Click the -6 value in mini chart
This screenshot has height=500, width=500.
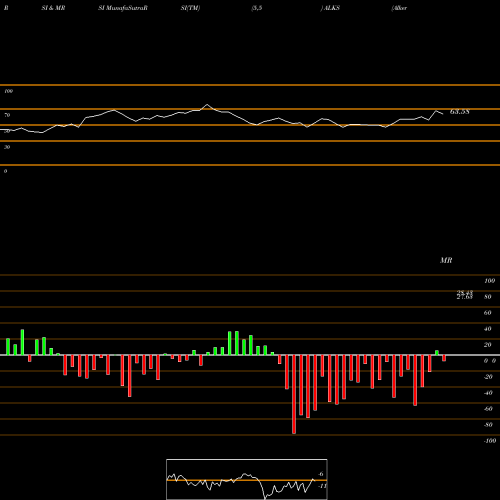[320, 474]
